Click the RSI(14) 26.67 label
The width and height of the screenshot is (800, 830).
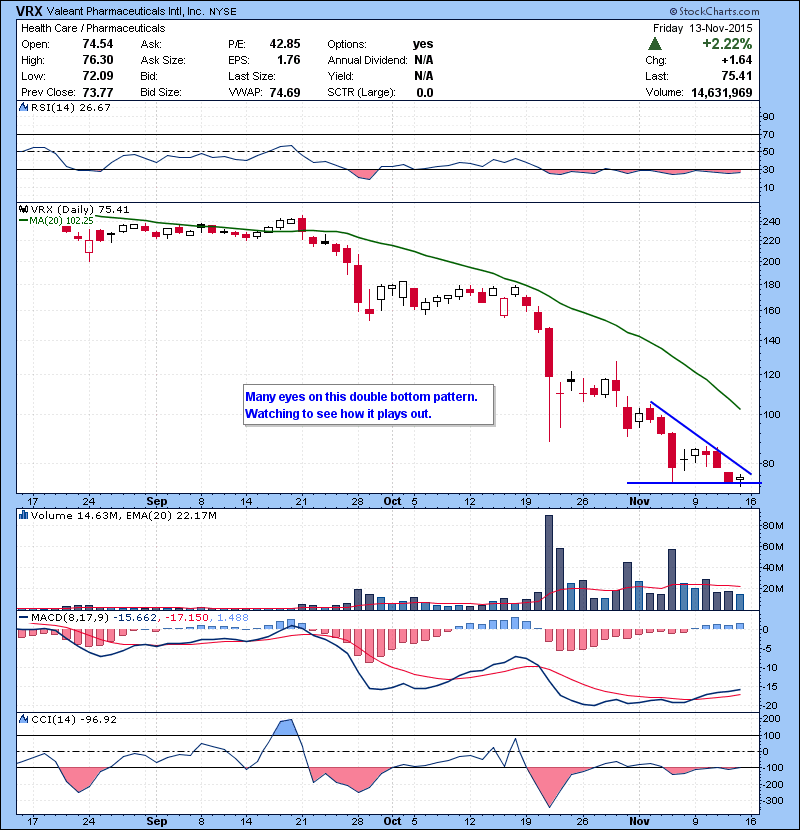[x=70, y=107]
